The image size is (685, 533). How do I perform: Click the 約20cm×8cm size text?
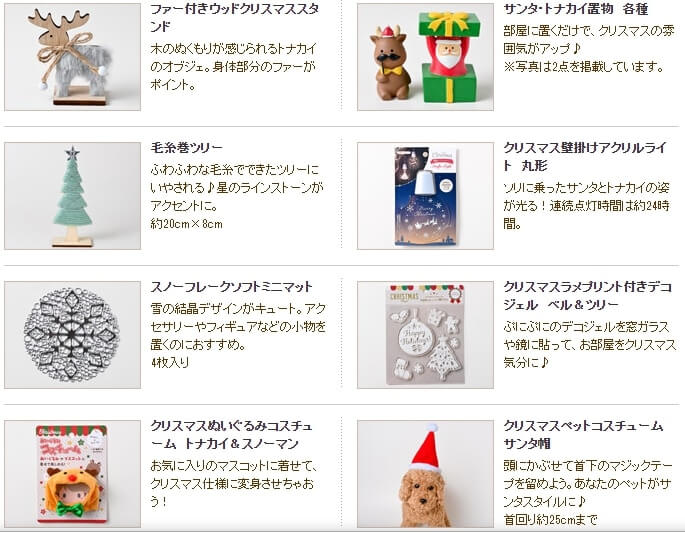coord(187,224)
